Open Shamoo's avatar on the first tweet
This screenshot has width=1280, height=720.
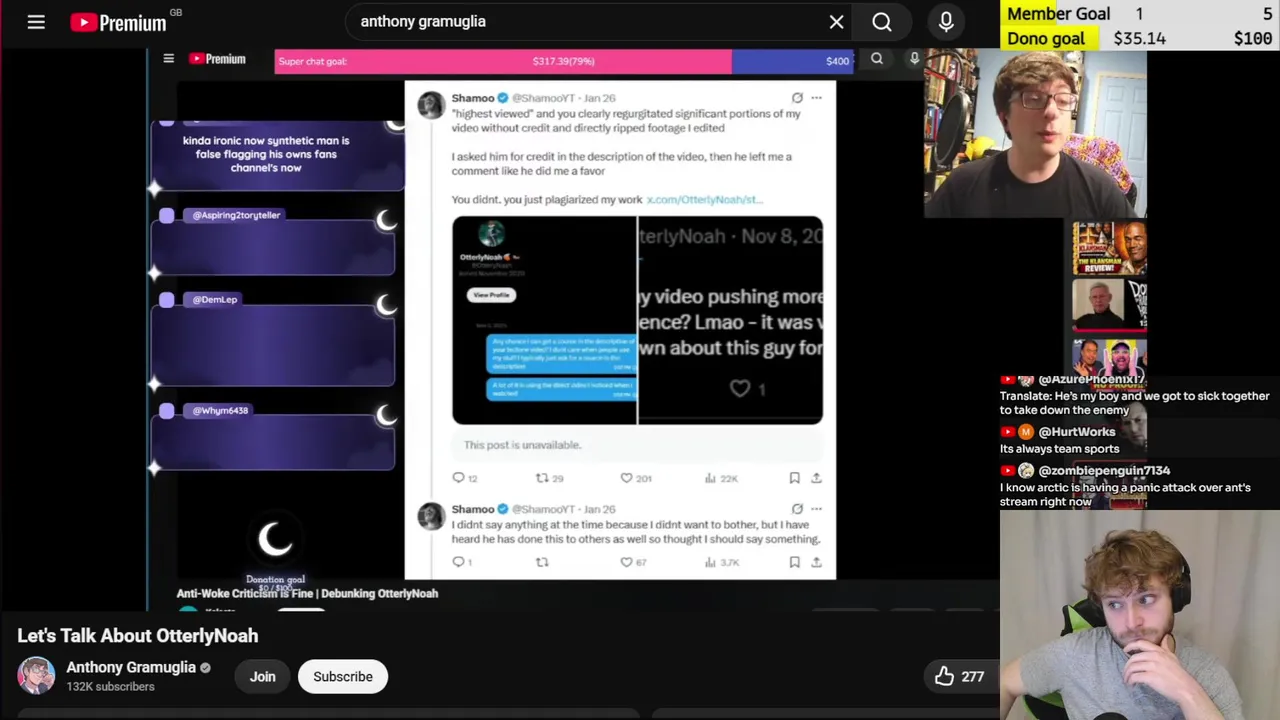pyautogui.click(x=431, y=105)
